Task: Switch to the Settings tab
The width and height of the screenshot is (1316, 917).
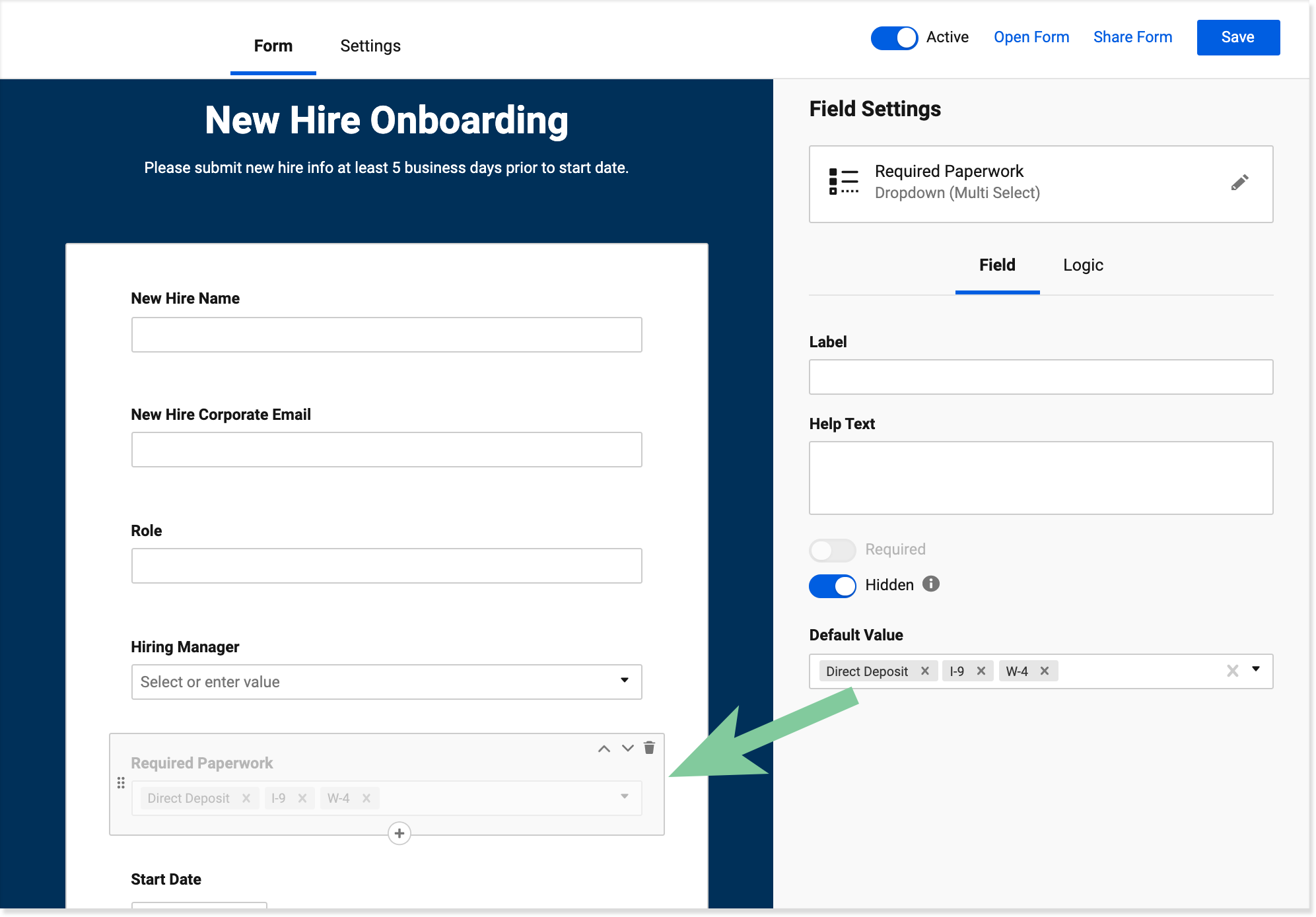Action: click(x=370, y=46)
